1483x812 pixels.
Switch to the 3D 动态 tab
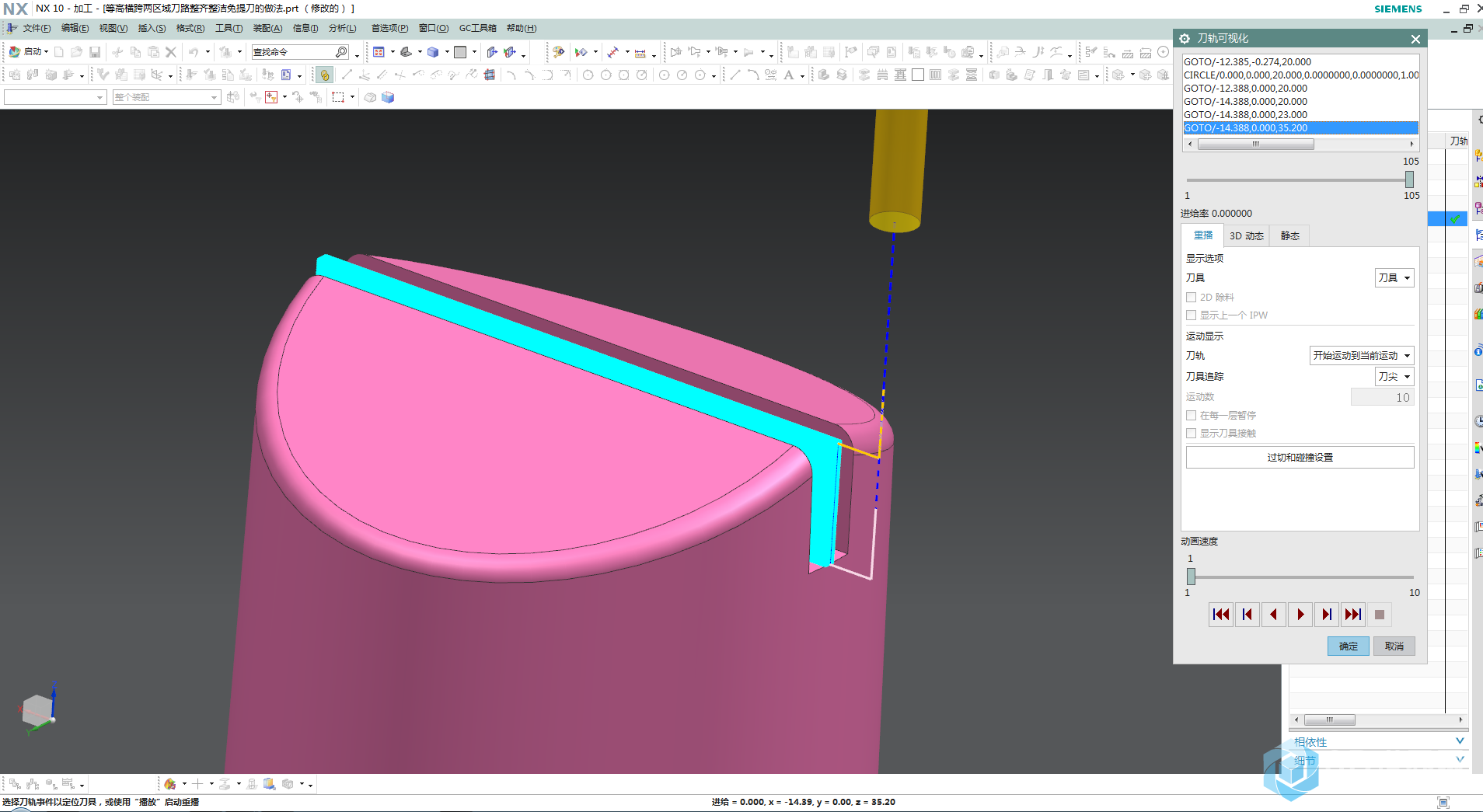tap(1246, 235)
